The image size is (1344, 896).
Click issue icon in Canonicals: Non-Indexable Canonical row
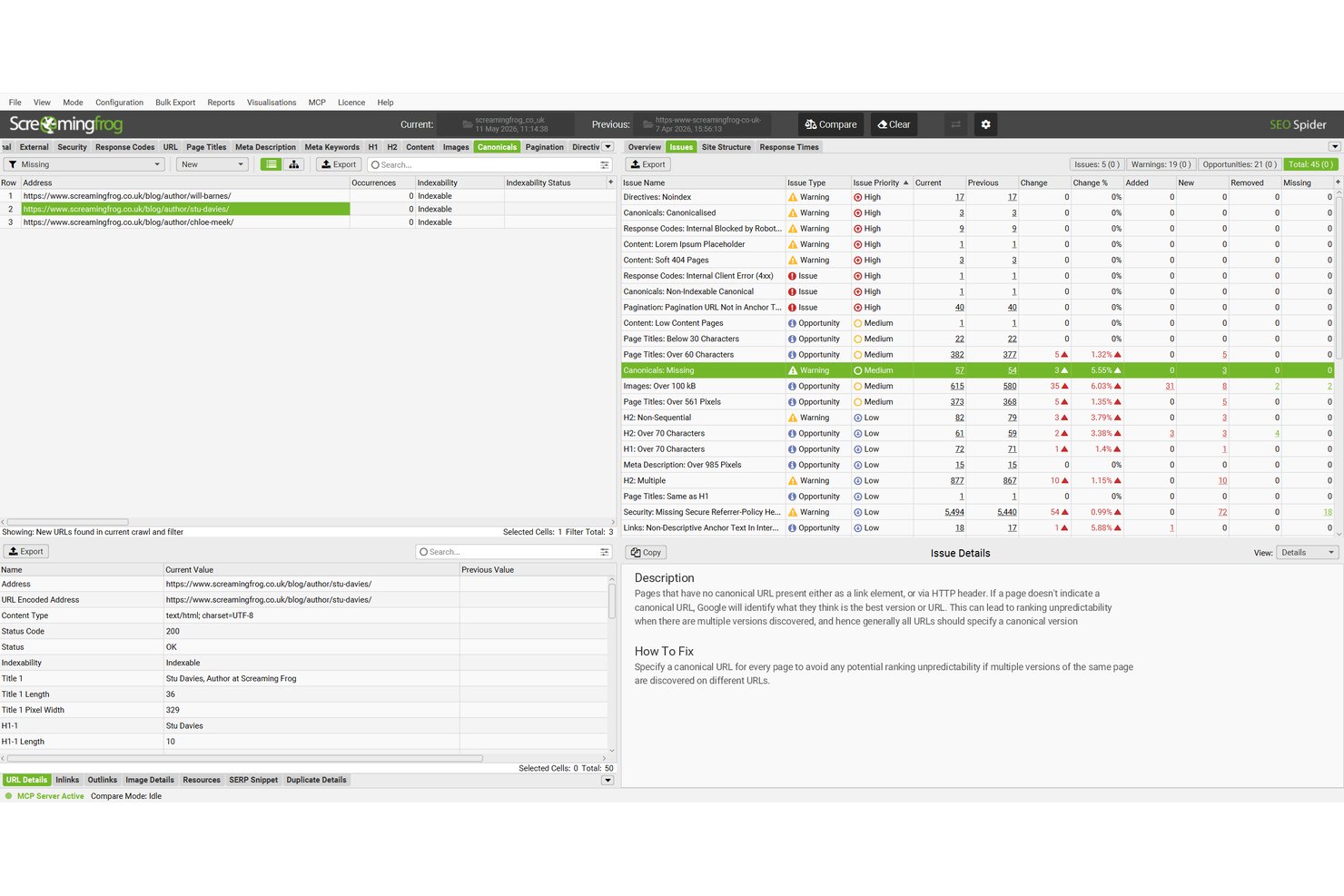(793, 291)
